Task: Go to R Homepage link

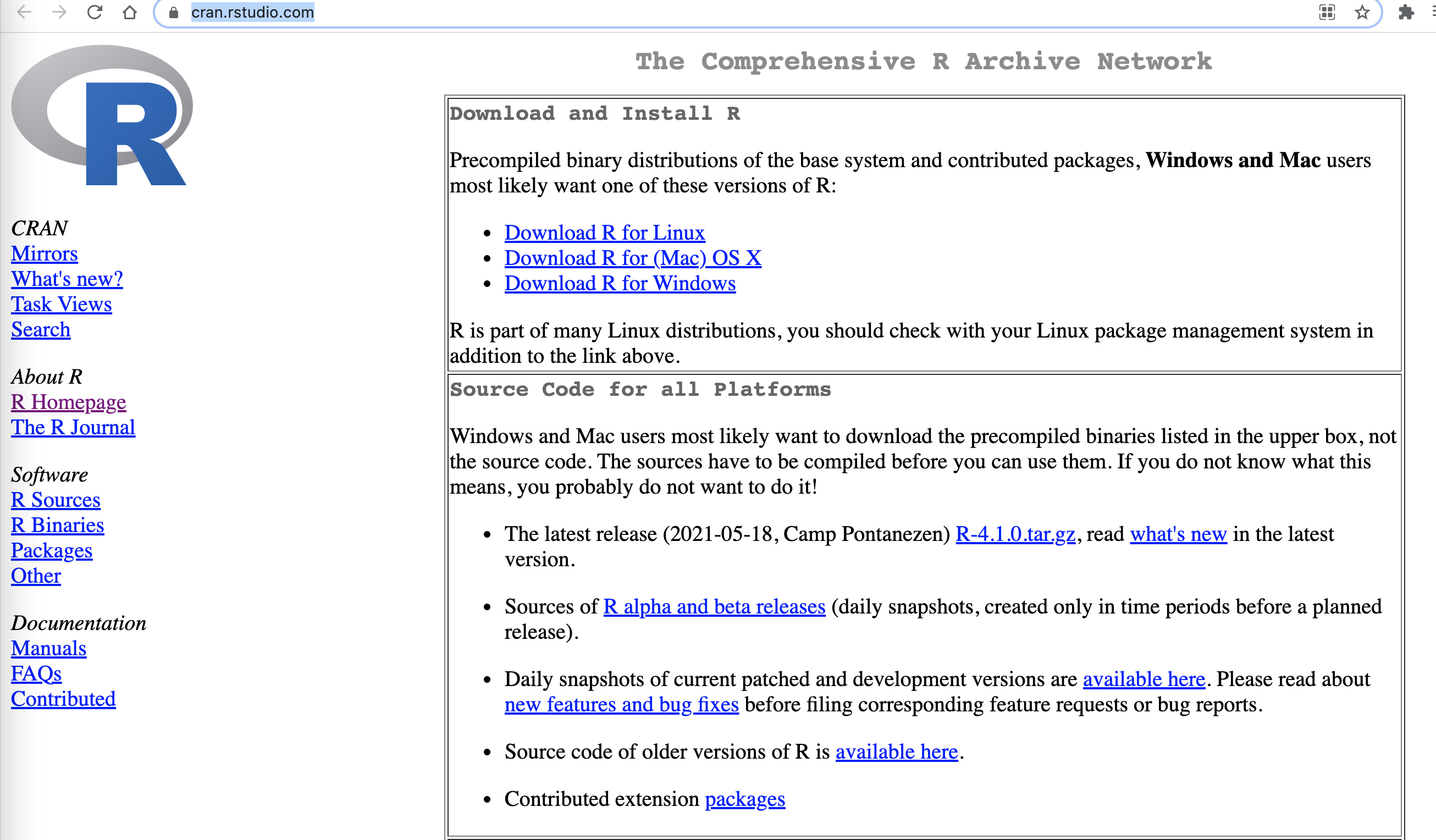Action: click(x=68, y=402)
